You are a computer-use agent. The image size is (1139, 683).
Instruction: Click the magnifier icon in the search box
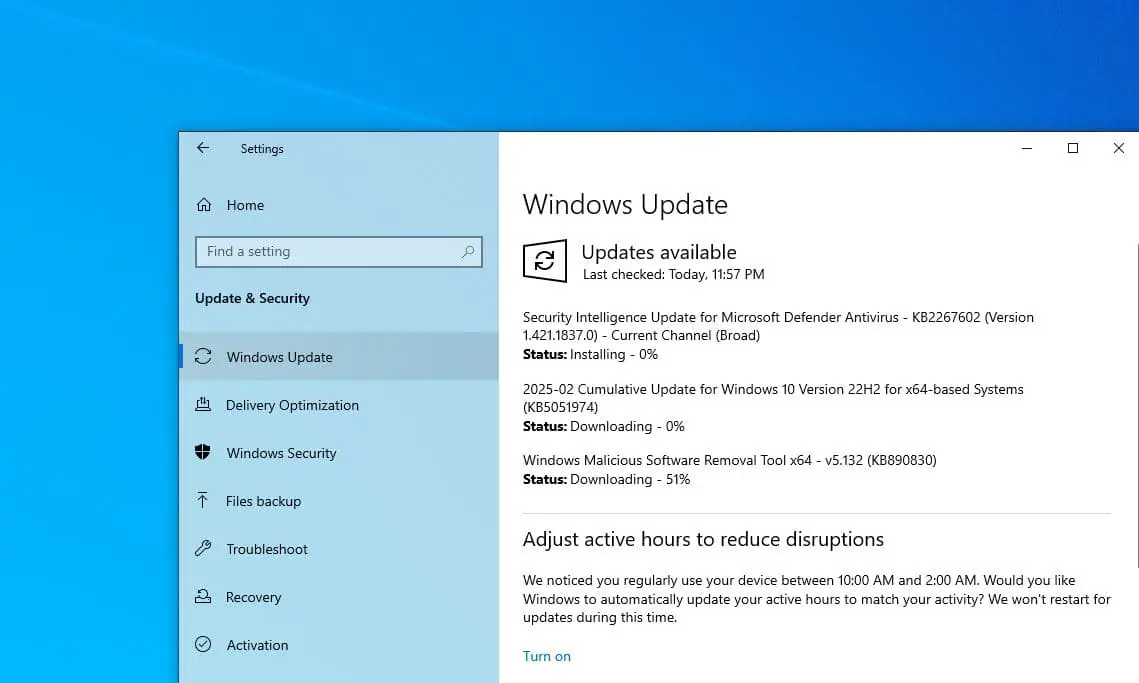467,252
